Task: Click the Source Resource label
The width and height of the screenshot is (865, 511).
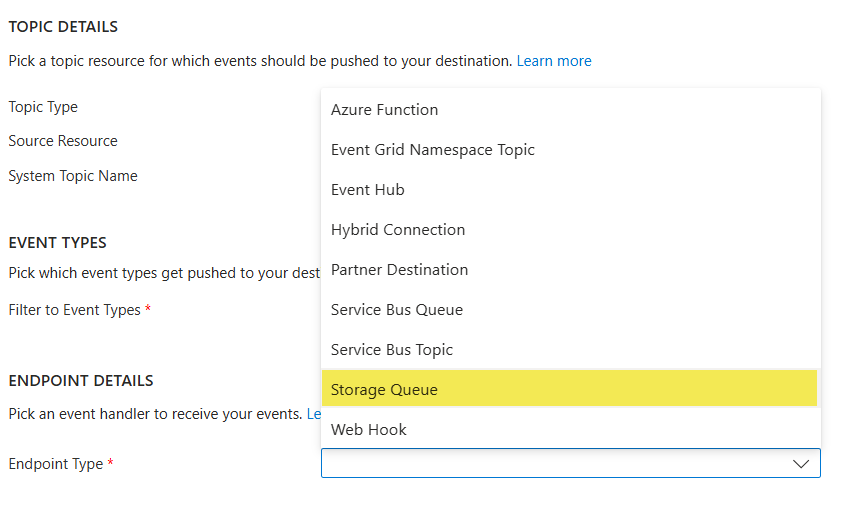Action: [63, 141]
